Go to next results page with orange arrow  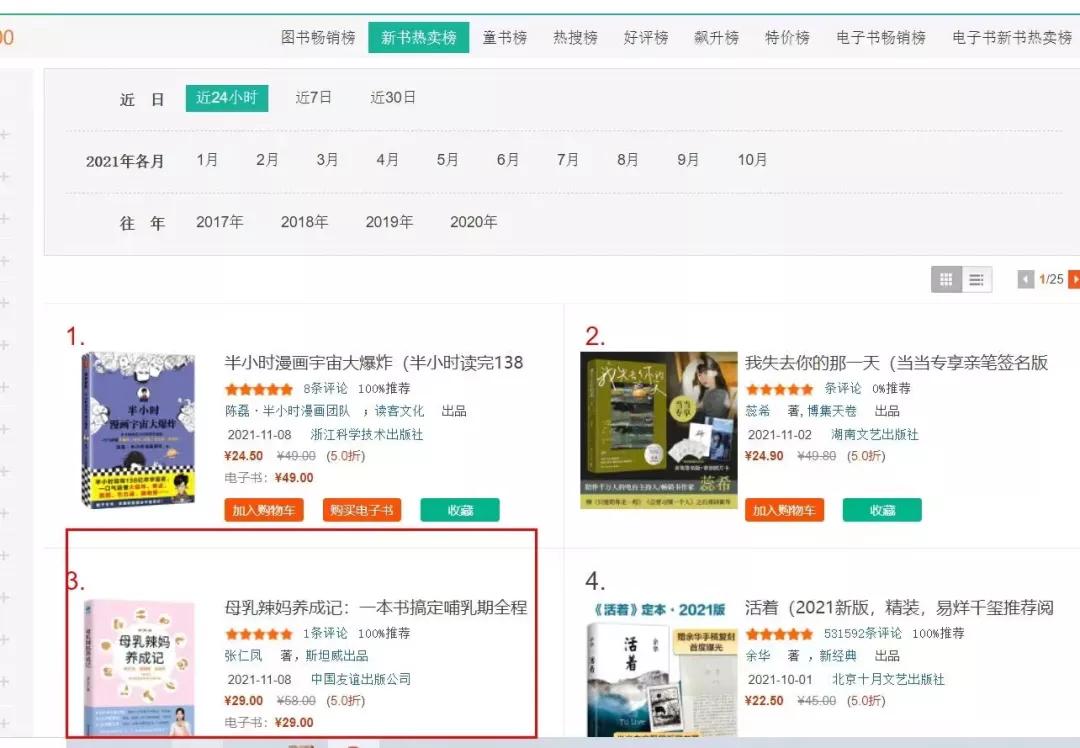[1073, 279]
